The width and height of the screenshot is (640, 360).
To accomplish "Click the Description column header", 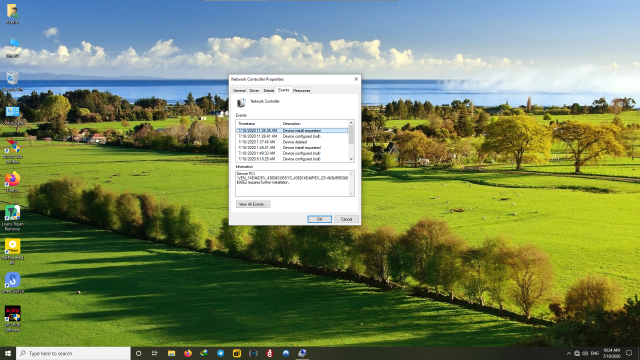I will pyautogui.click(x=314, y=123).
